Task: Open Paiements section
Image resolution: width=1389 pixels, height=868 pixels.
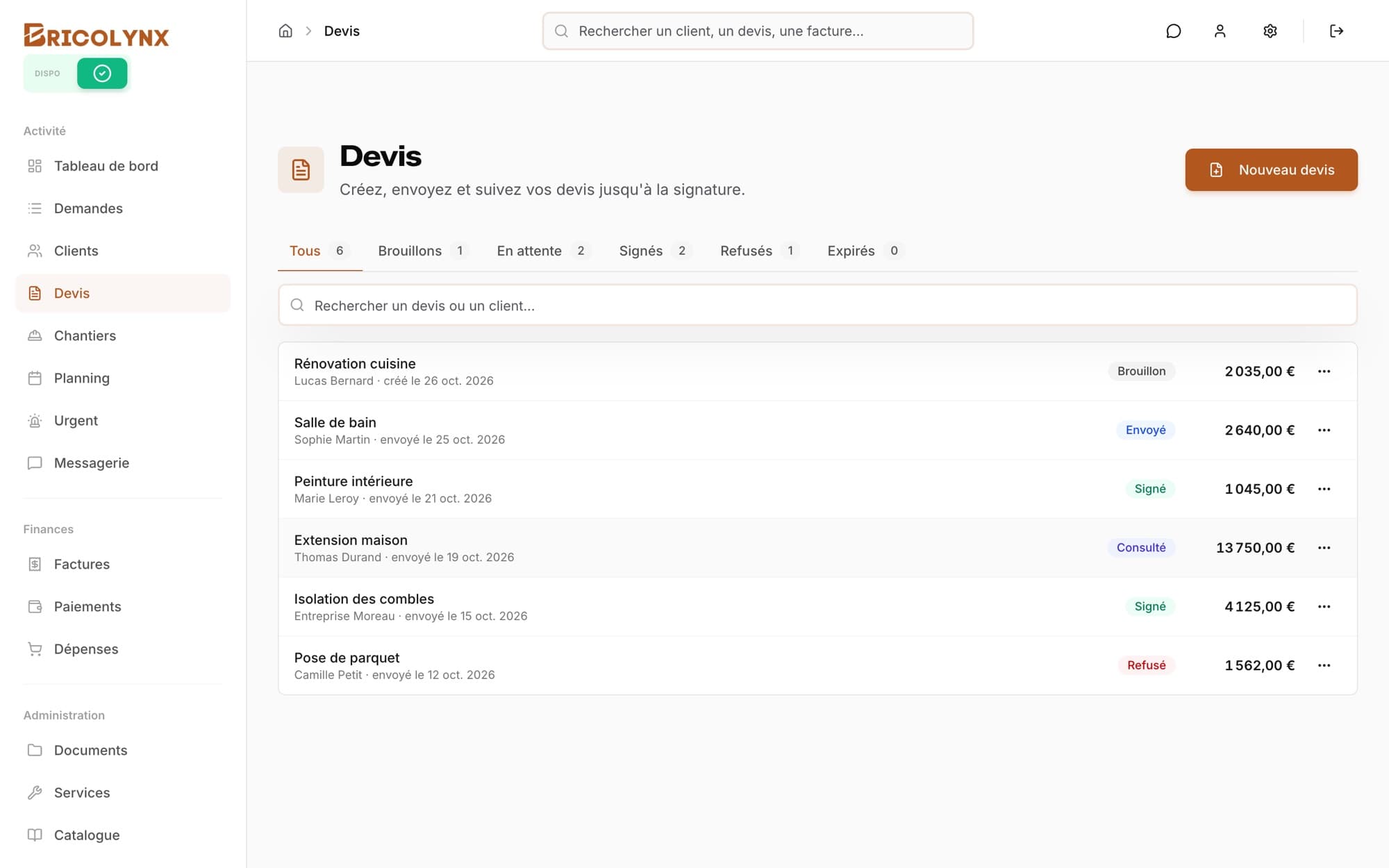Action: pos(123,606)
